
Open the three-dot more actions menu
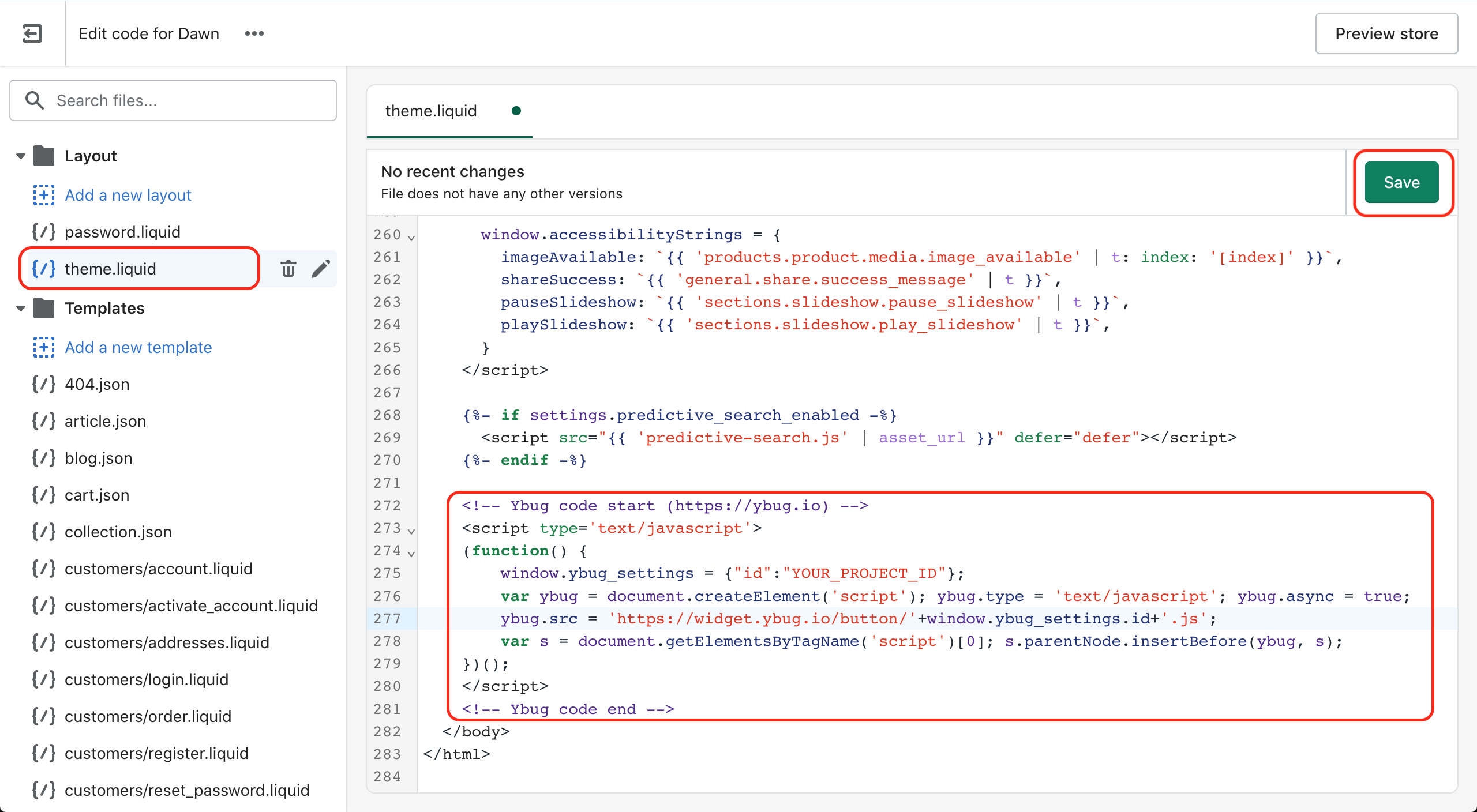pyautogui.click(x=254, y=33)
